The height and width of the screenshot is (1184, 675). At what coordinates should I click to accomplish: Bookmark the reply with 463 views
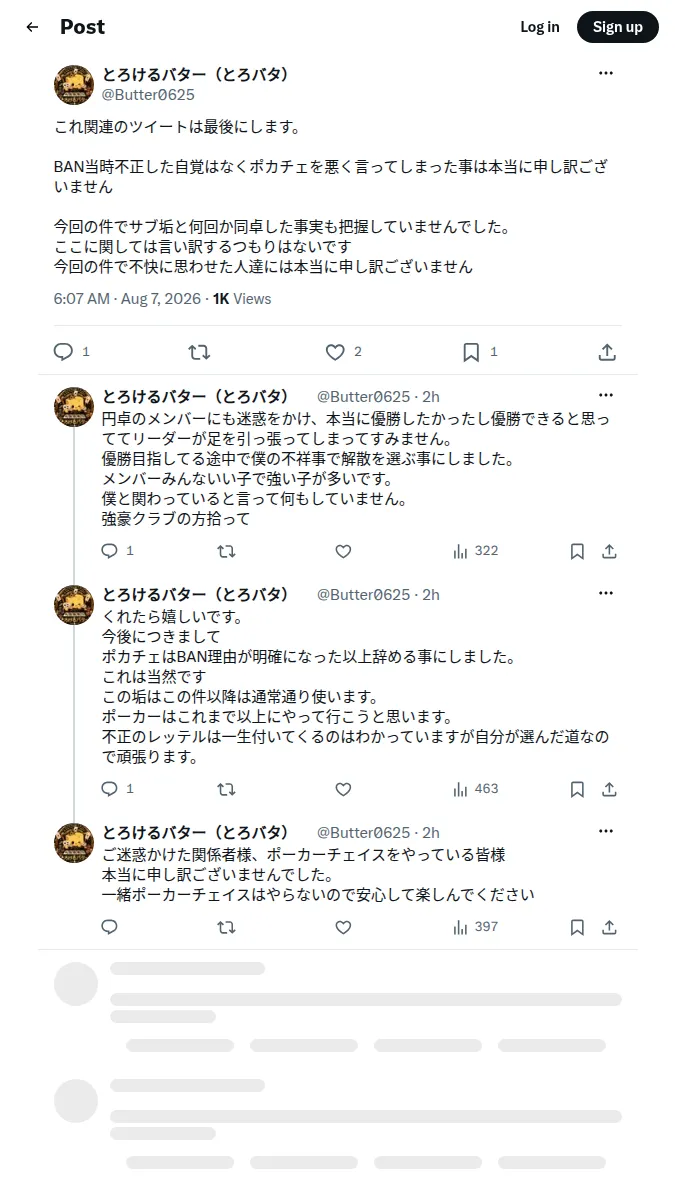click(577, 789)
